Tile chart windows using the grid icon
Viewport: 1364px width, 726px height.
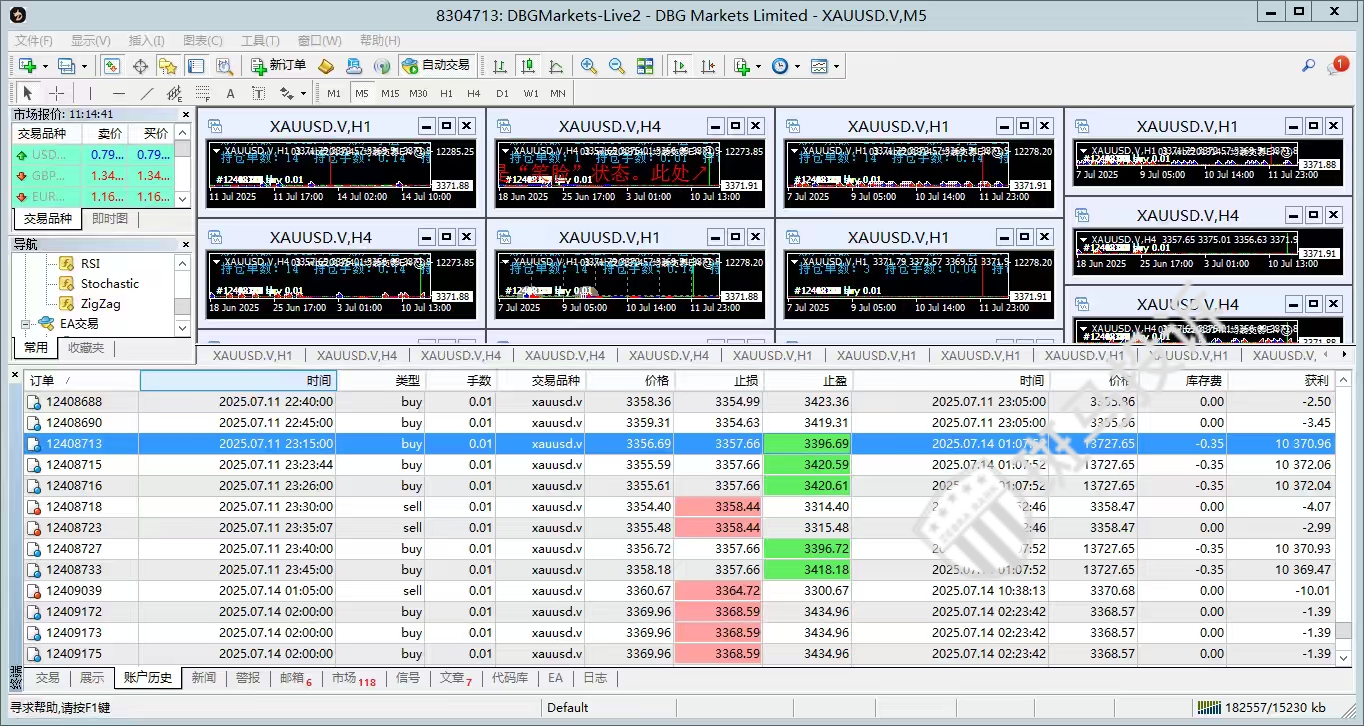click(x=645, y=66)
